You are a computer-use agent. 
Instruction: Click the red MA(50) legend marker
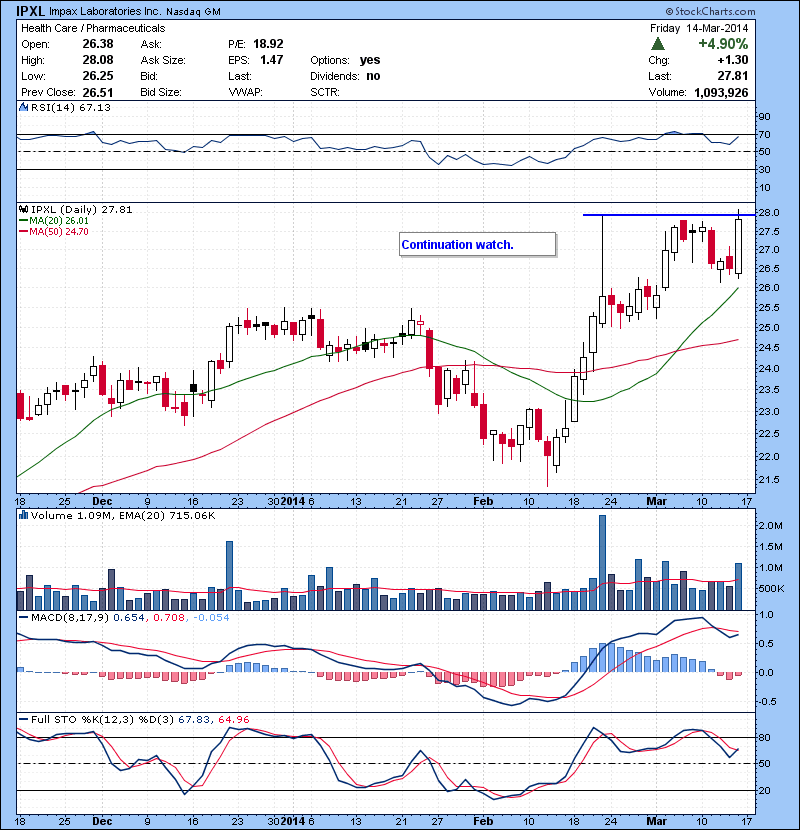(25, 231)
